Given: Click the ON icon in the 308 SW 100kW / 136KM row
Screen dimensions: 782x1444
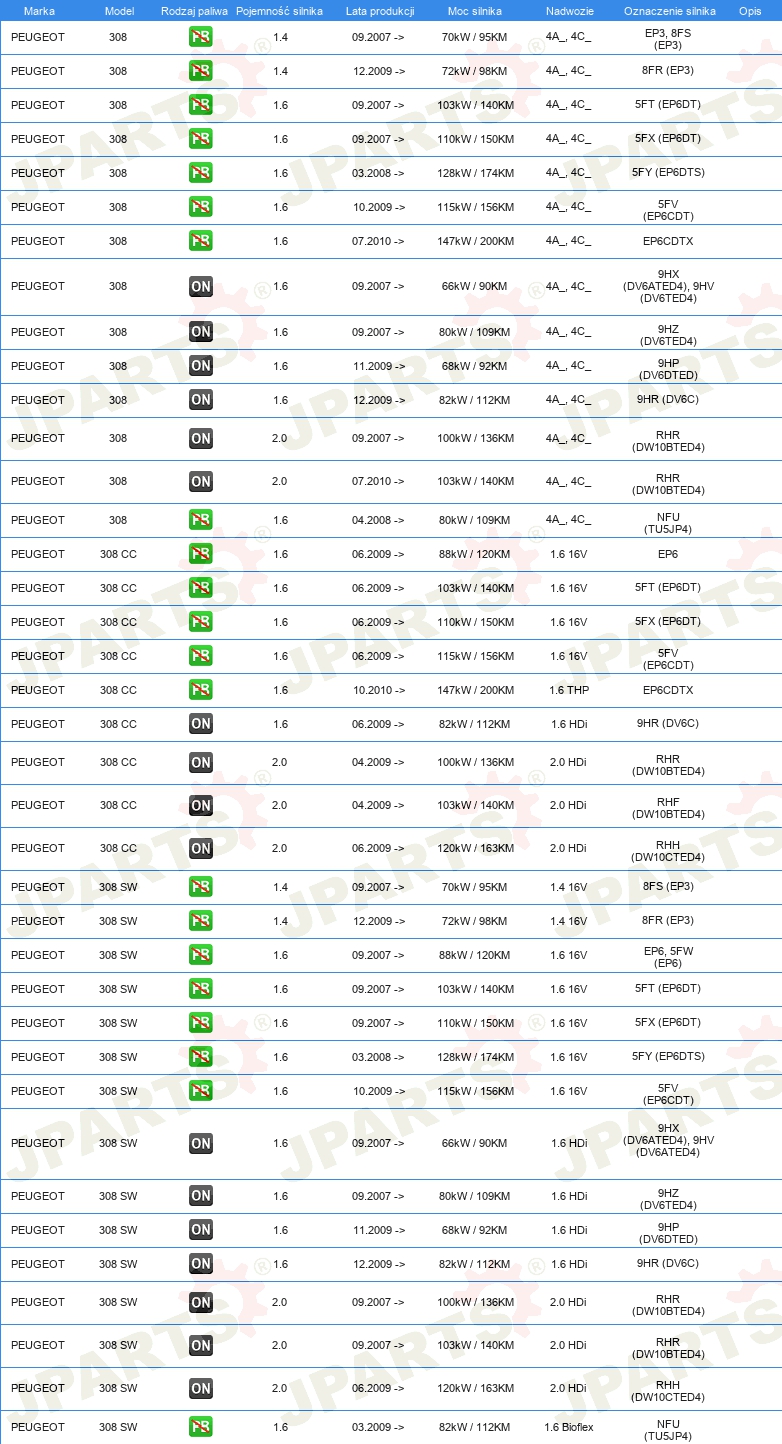Looking at the screenshot, I should 201,1302.
